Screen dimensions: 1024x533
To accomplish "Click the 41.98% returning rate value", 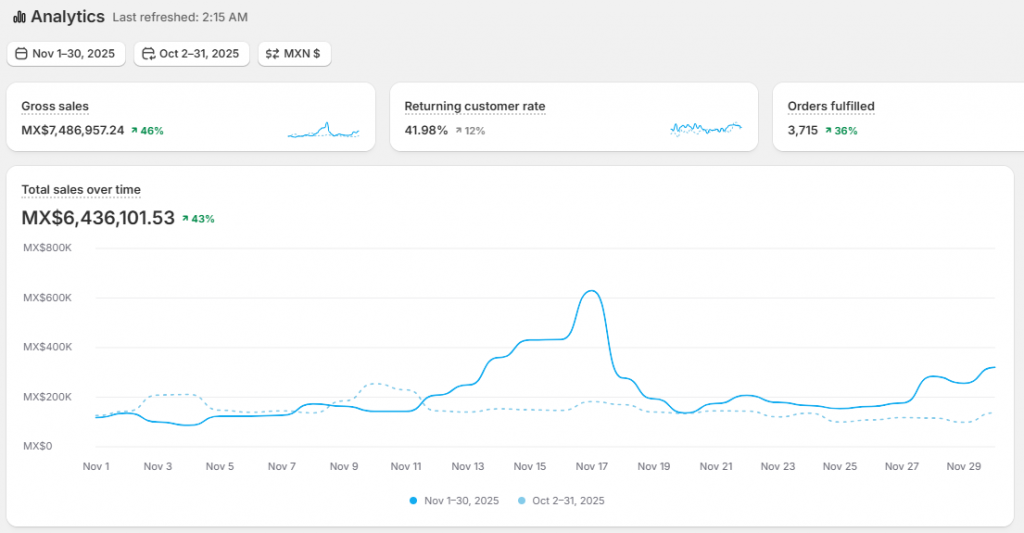I will pyautogui.click(x=426, y=131).
